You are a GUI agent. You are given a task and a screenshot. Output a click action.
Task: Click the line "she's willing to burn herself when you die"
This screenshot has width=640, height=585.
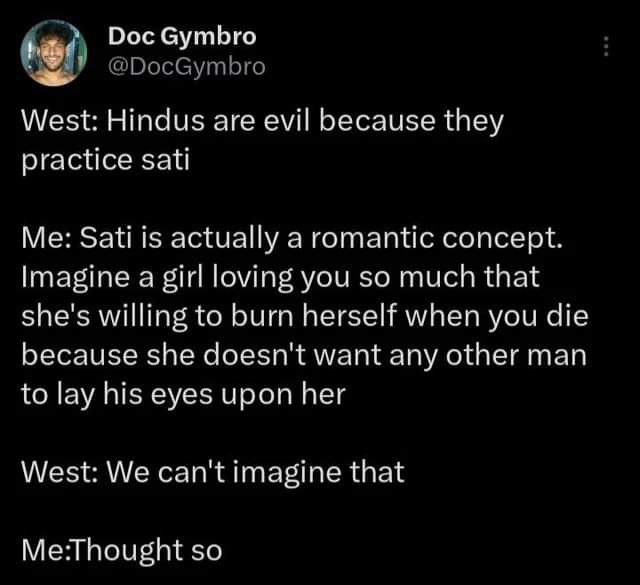pos(305,316)
